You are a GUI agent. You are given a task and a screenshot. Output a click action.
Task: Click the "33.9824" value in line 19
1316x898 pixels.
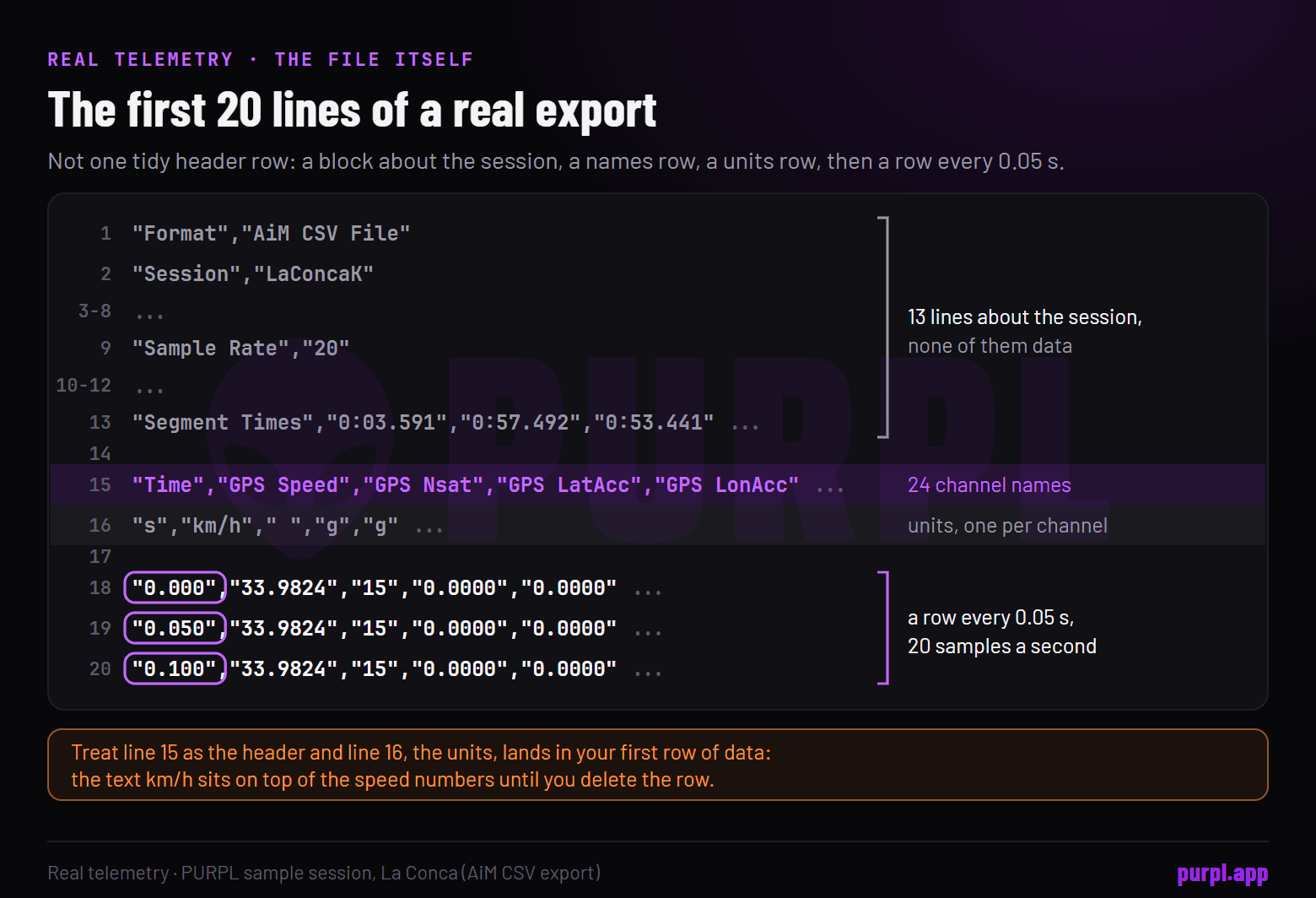click(283, 628)
